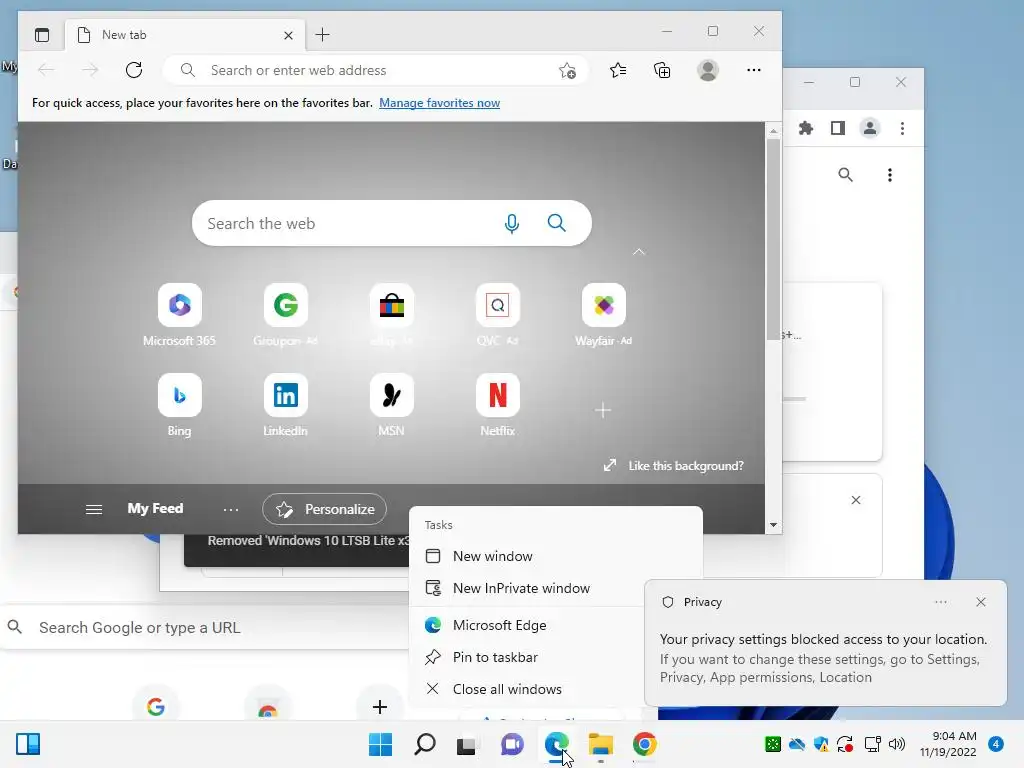Open Edge Collections icon
The height and width of the screenshot is (768, 1024).
pyautogui.click(x=662, y=70)
